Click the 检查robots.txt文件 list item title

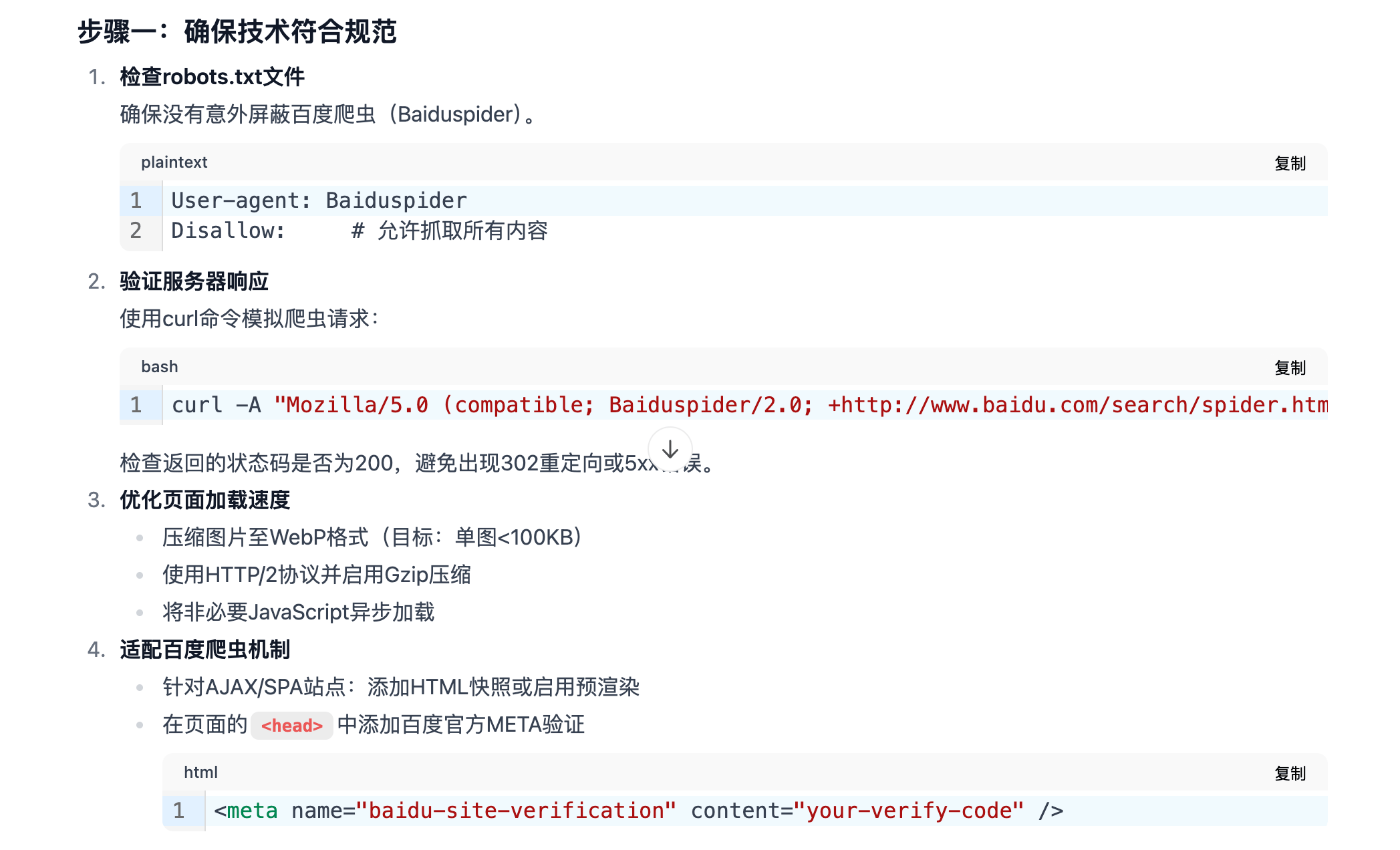(213, 77)
